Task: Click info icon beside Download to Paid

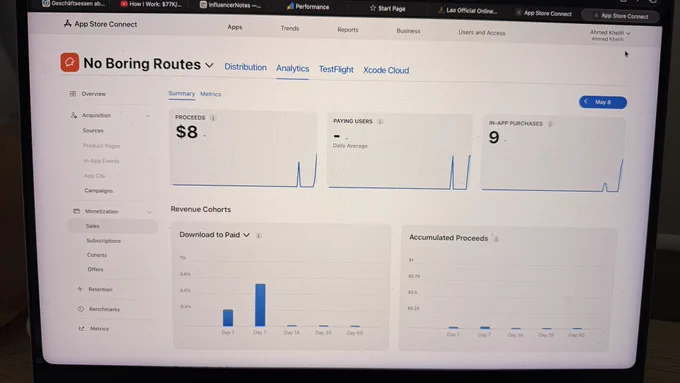Action: (x=258, y=236)
